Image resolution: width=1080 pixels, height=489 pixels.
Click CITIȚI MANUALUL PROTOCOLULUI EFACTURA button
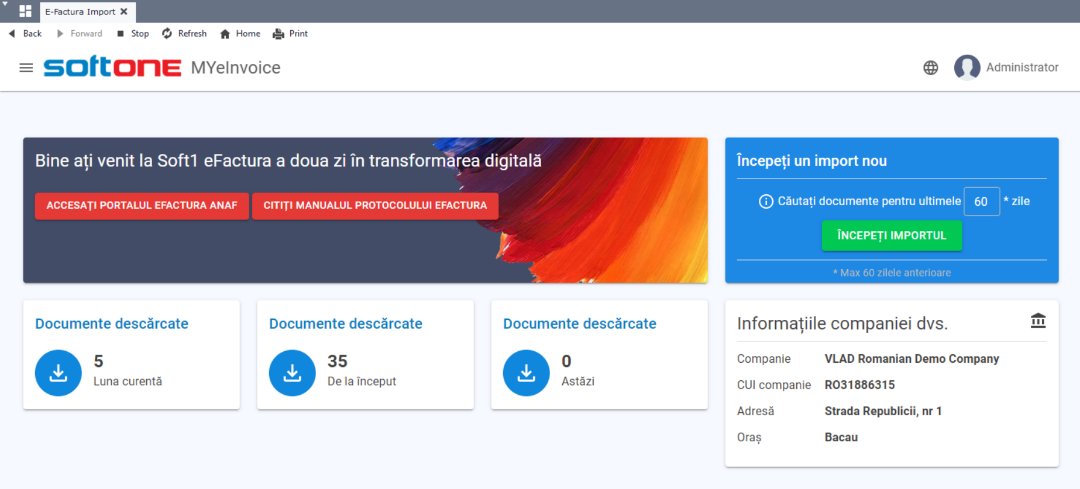[375, 206]
